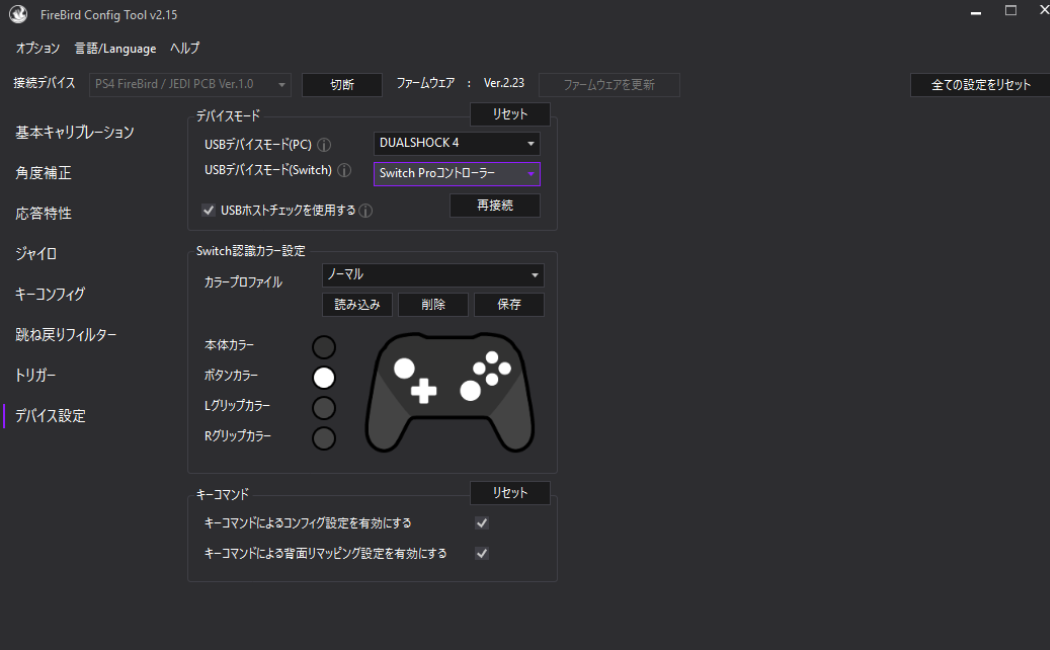This screenshot has height=650, width=1050.
Task: Pick the Rグリップカラー color swatch
Action: [x=324, y=438]
